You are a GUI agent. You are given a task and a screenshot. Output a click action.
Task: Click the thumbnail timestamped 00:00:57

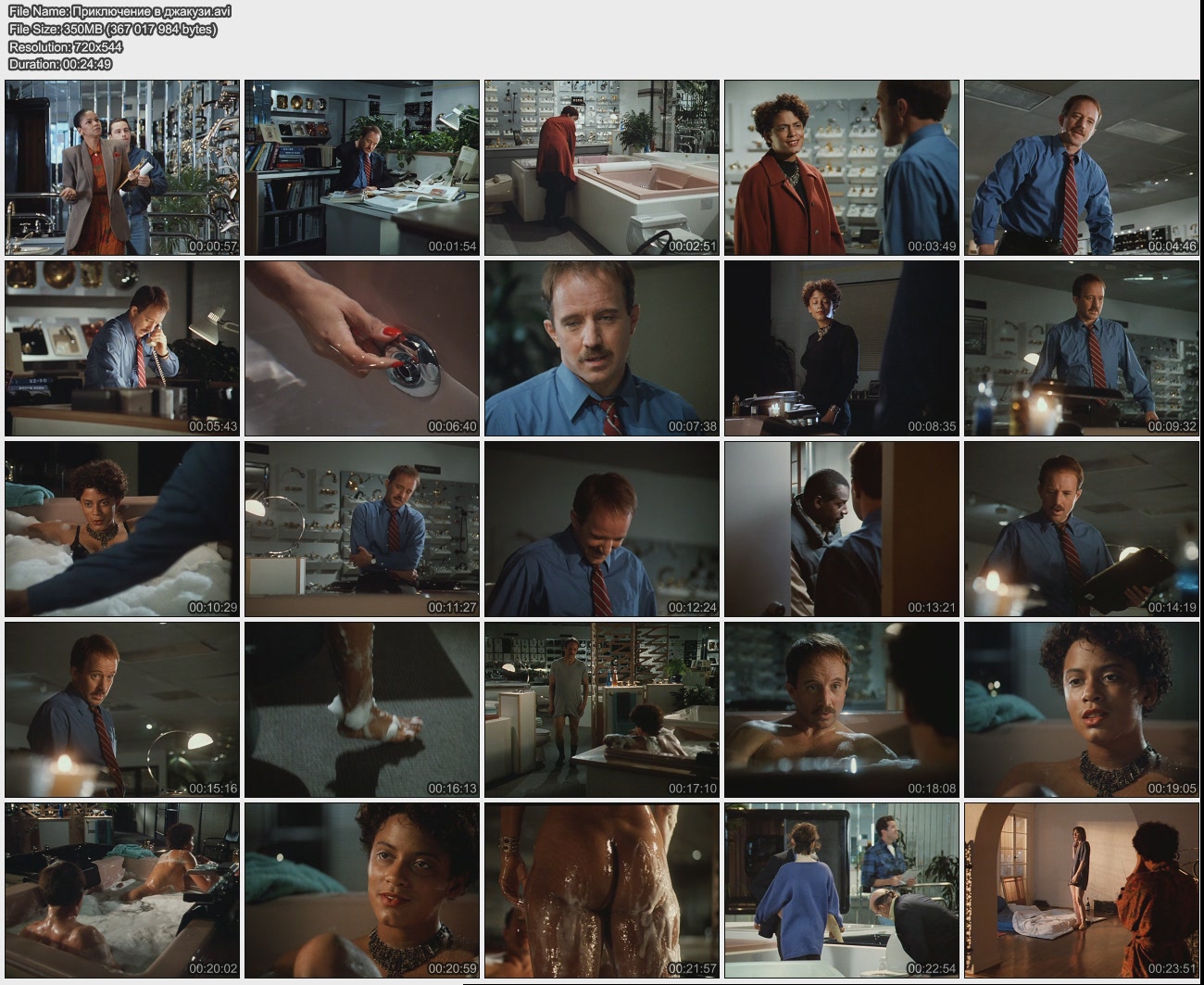122,168
